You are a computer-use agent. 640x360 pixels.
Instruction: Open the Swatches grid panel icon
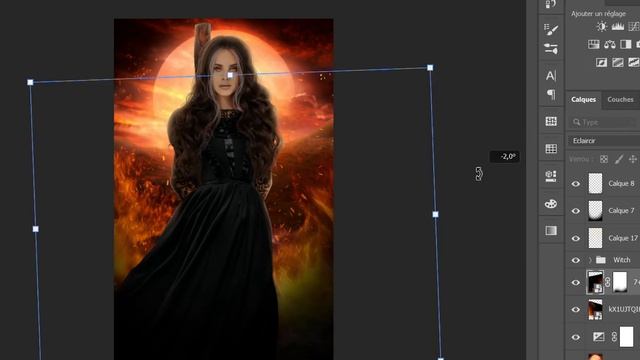[x=551, y=149]
